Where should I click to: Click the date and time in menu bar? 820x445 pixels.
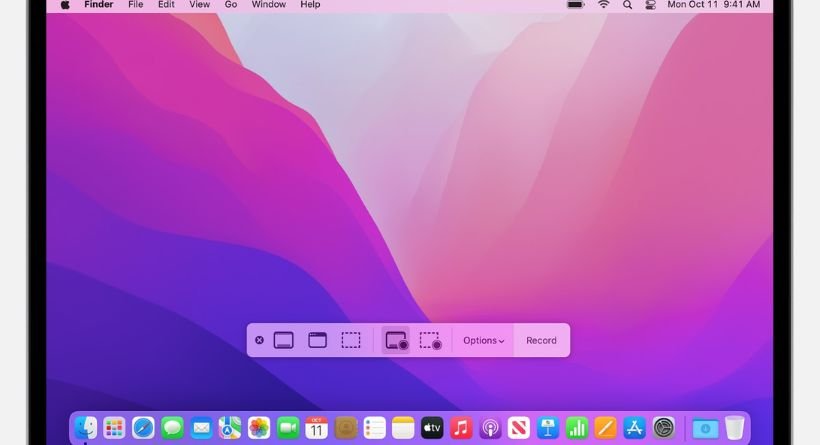coord(714,5)
